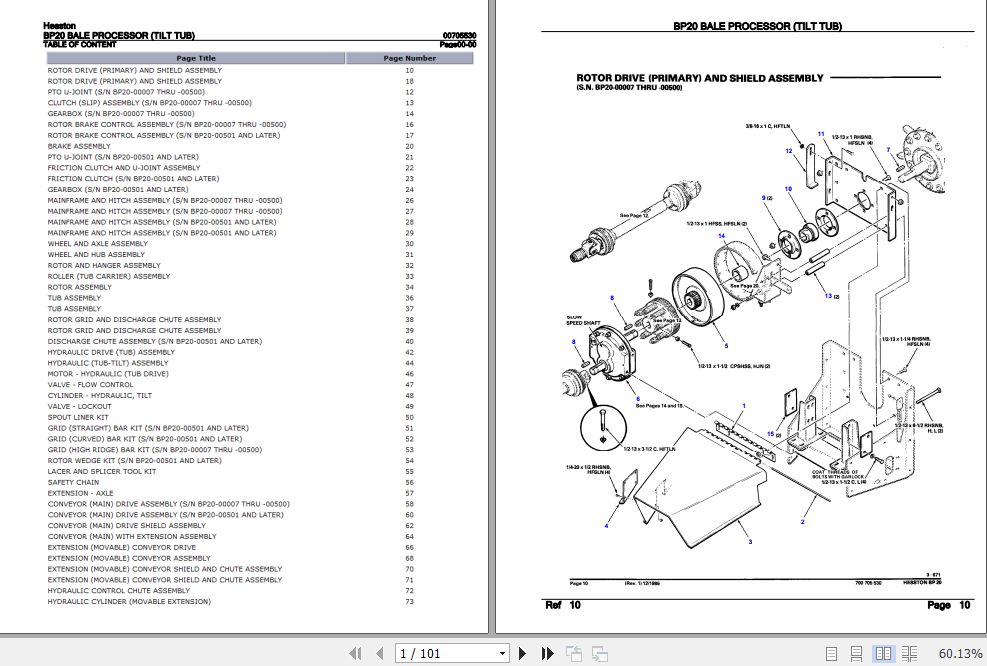The height and width of the screenshot is (666, 987).
Task: Toggle the dual-page facing view mode
Action: [x=884, y=653]
